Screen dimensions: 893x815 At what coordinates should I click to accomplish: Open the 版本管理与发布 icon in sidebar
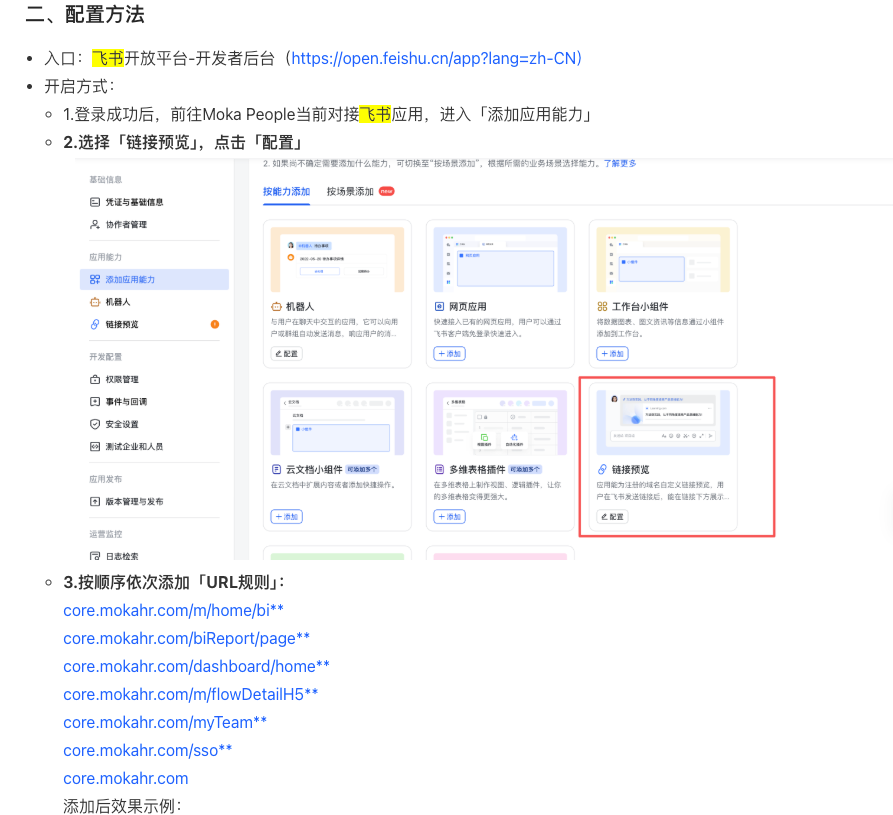95,502
